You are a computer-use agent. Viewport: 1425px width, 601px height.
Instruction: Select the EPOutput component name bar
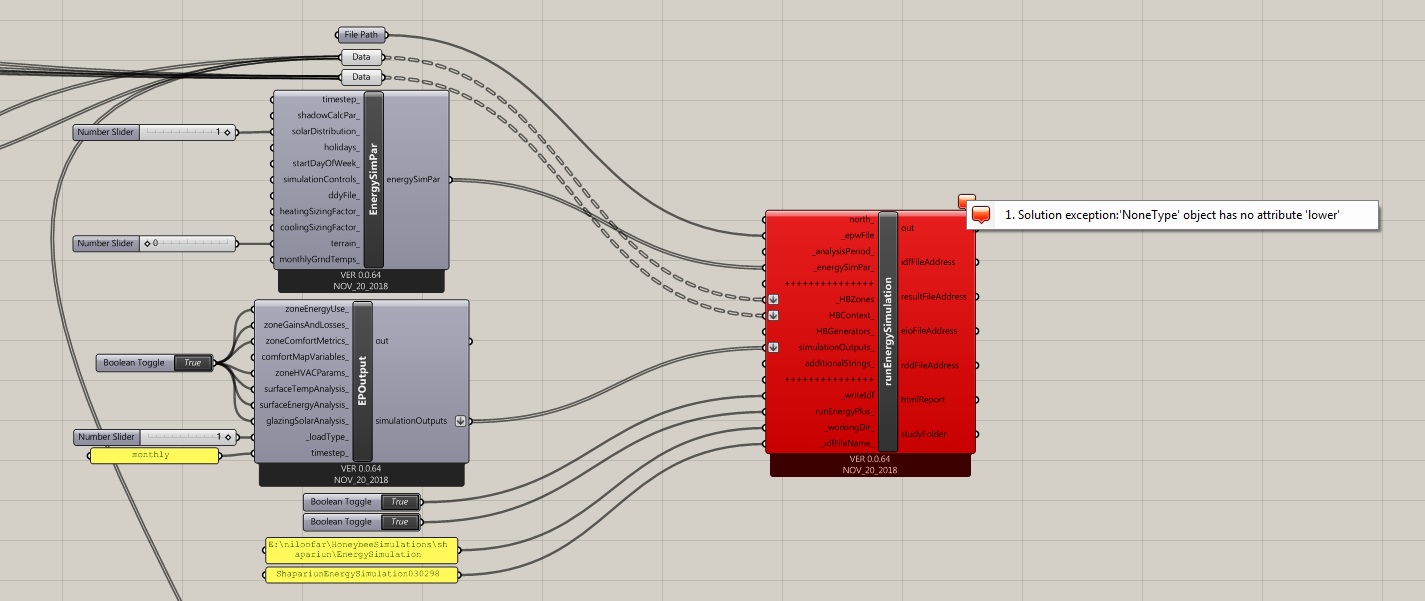[x=363, y=381]
